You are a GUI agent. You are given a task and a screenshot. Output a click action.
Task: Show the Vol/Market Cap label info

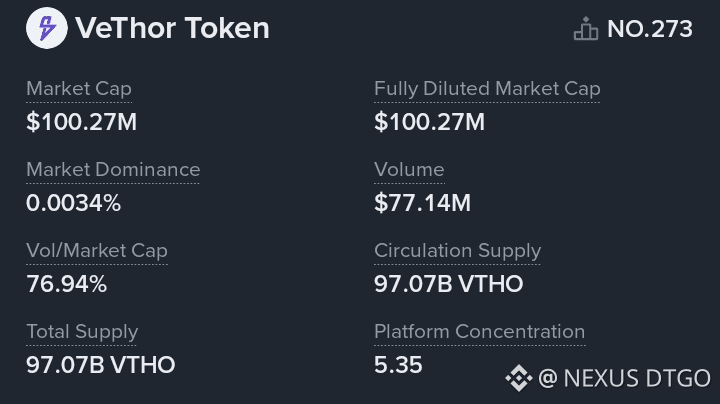[x=97, y=250]
